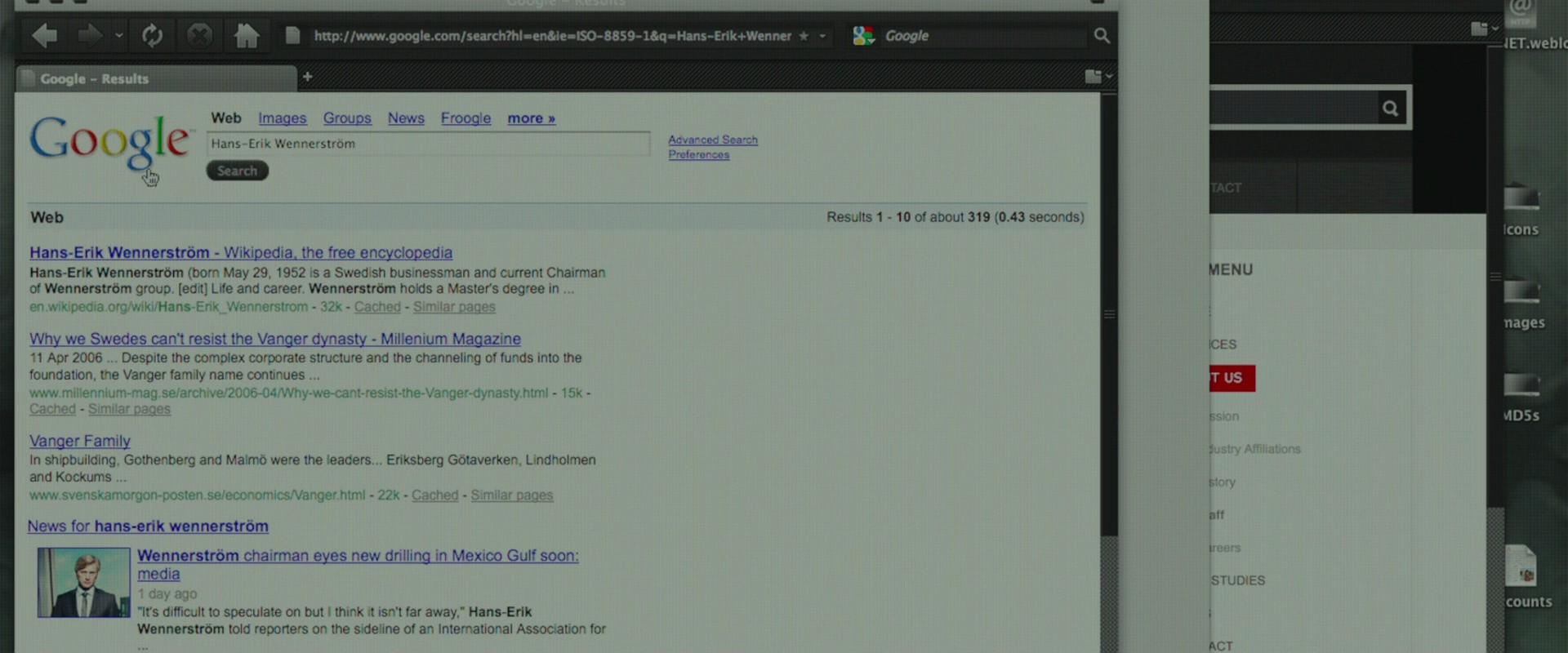Go to the browser home page

click(246, 35)
